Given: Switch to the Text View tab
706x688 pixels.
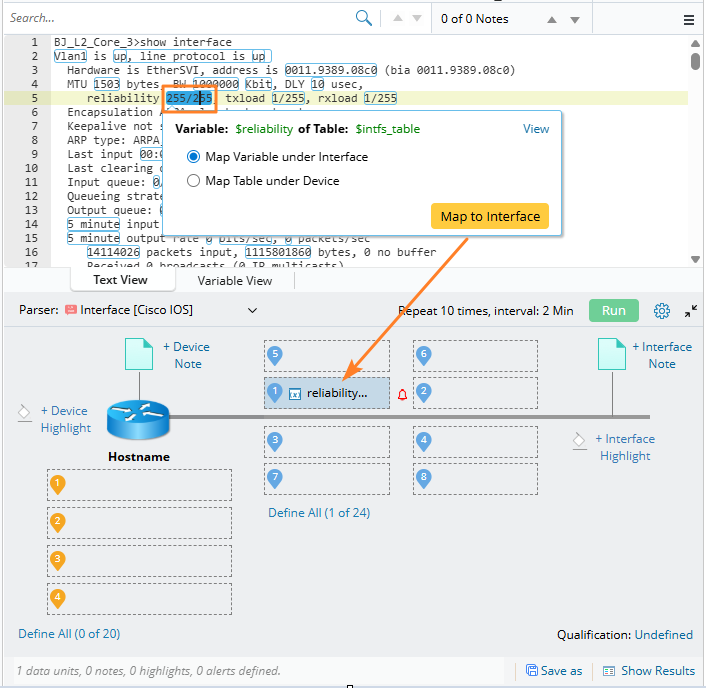Looking at the screenshot, I should pyautogui.click(x=120, y=281).
